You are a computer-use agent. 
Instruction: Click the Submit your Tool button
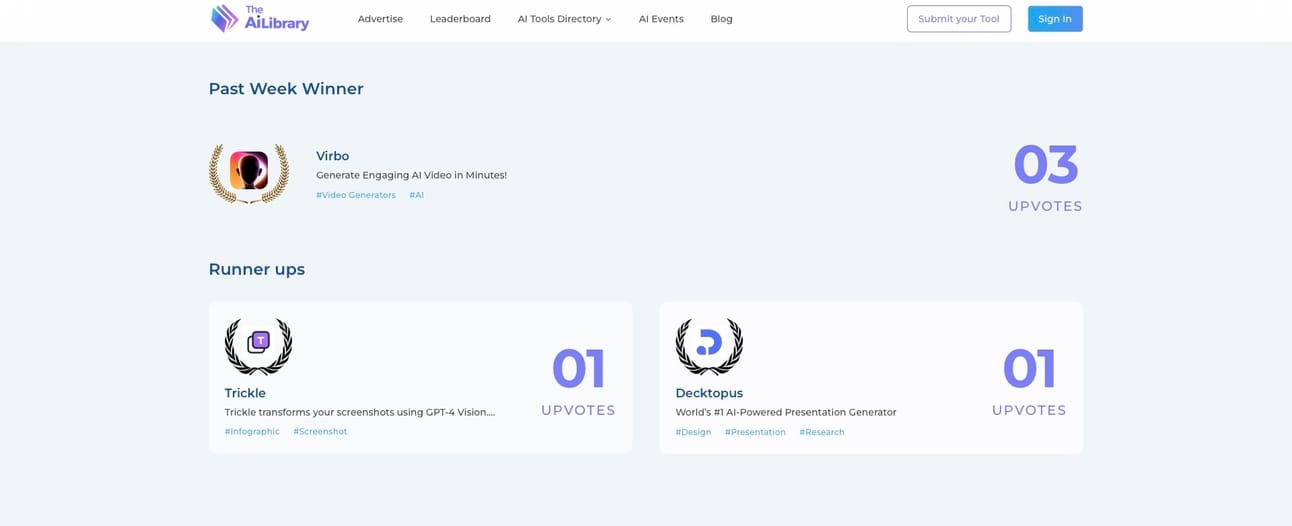959,19
